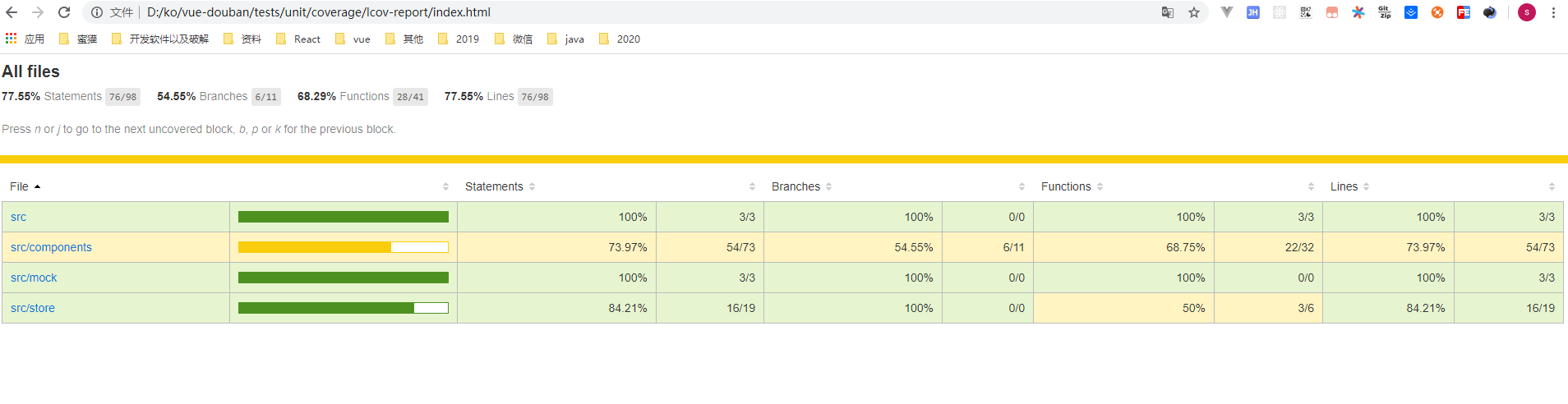Open the 蜜罐 bookmark folder
The height and width of the screenshot is (404, 1568).
78,39
